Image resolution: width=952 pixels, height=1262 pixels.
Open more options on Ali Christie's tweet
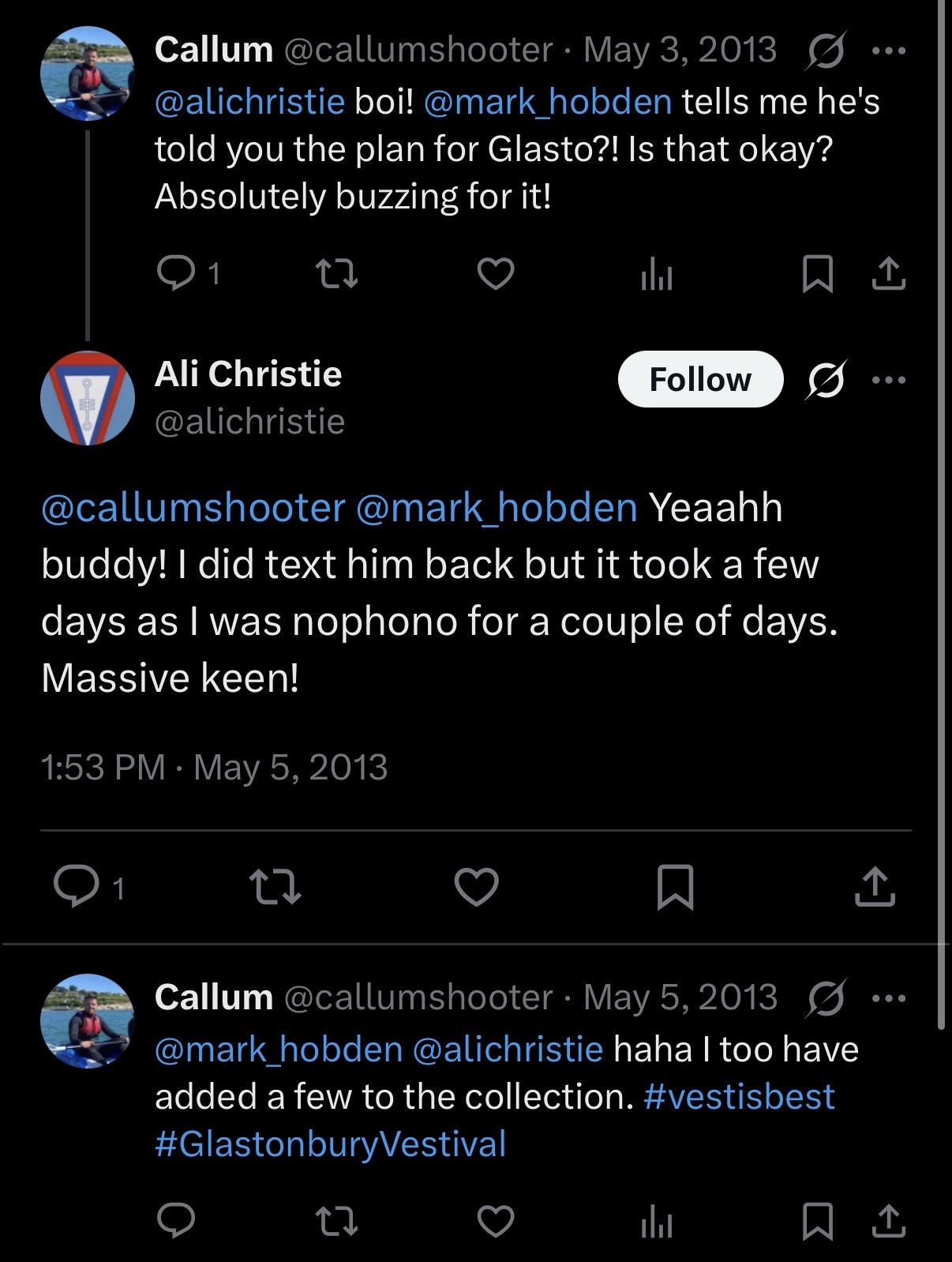[x=890, y=380]
